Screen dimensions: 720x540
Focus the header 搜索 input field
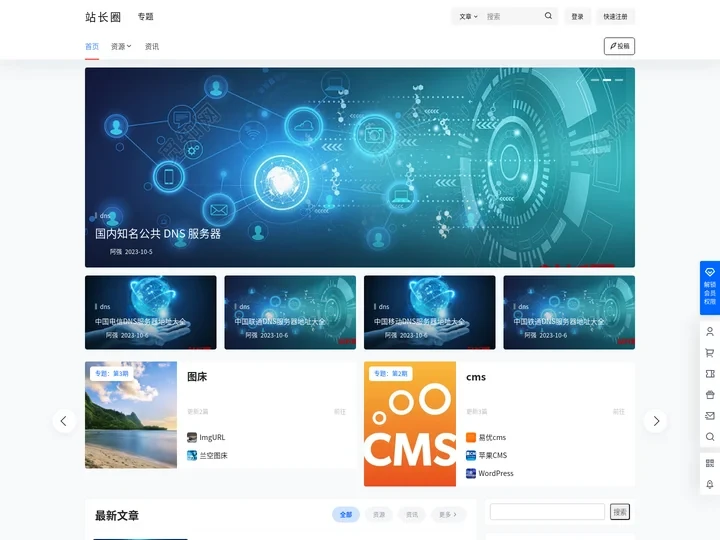(512, 17)
